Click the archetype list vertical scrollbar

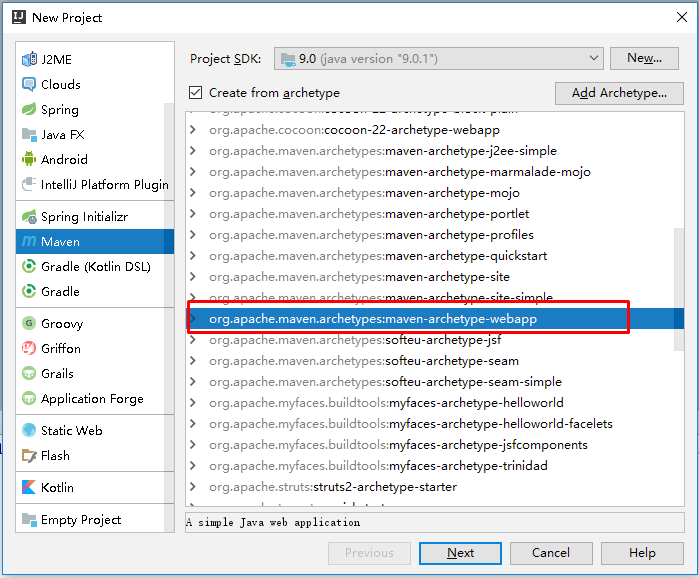pos(678,290)
